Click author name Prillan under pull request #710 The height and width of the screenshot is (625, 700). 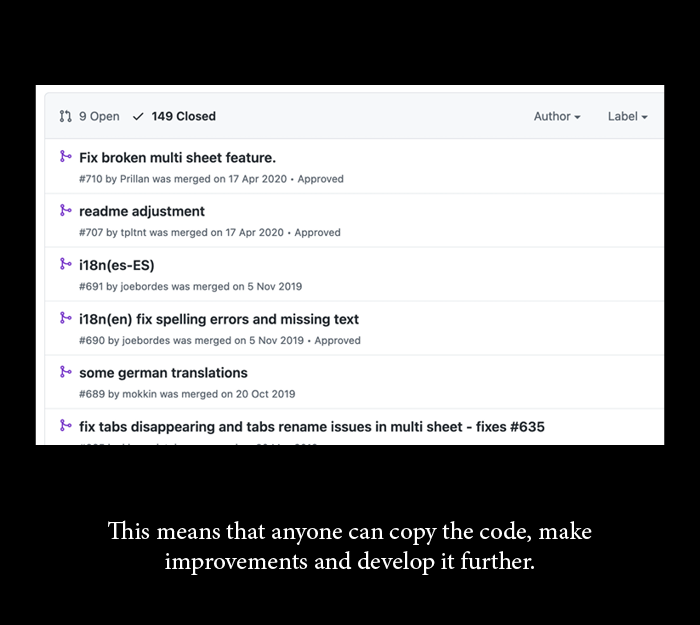pyautogui.click(x=134, y=179)
